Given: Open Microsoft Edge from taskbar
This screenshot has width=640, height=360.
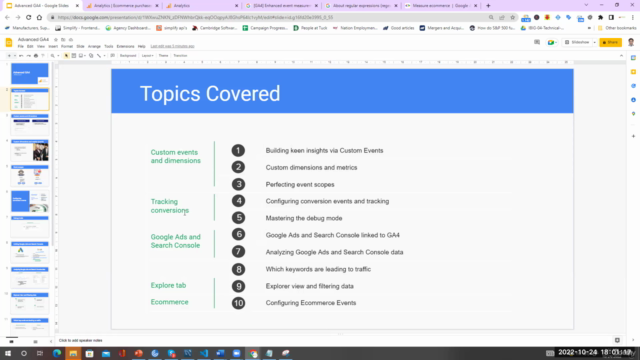Looking at the screenshot, I should pos(57,353).
